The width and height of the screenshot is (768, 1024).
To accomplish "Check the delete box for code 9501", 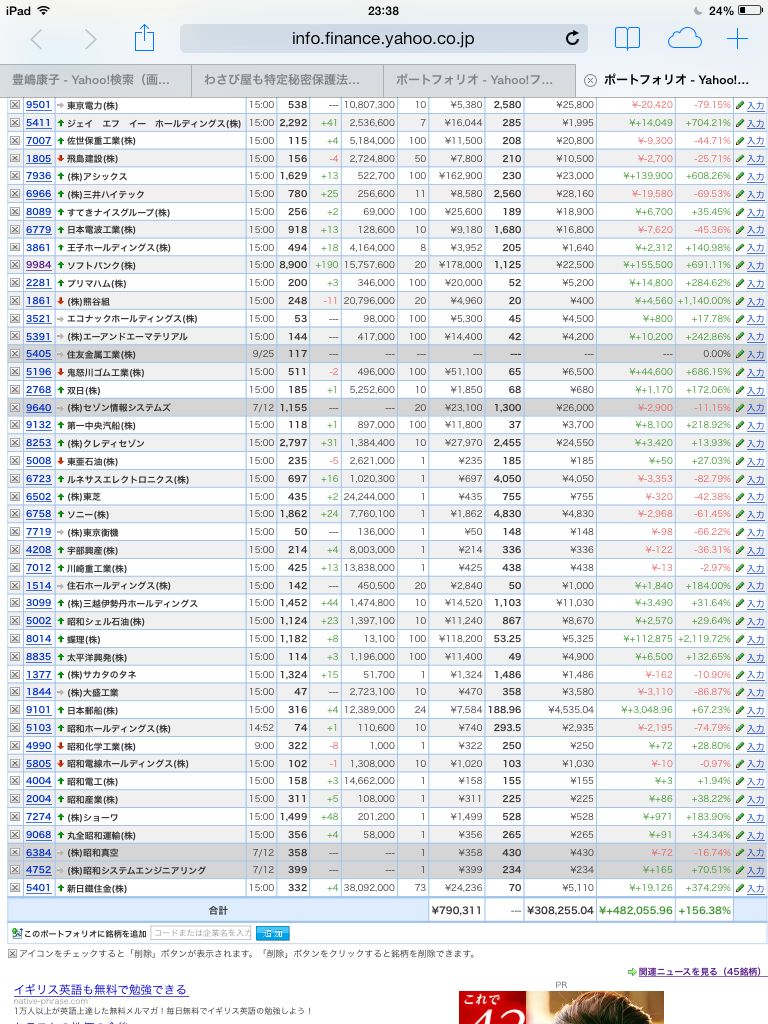I will coord(14,105).
